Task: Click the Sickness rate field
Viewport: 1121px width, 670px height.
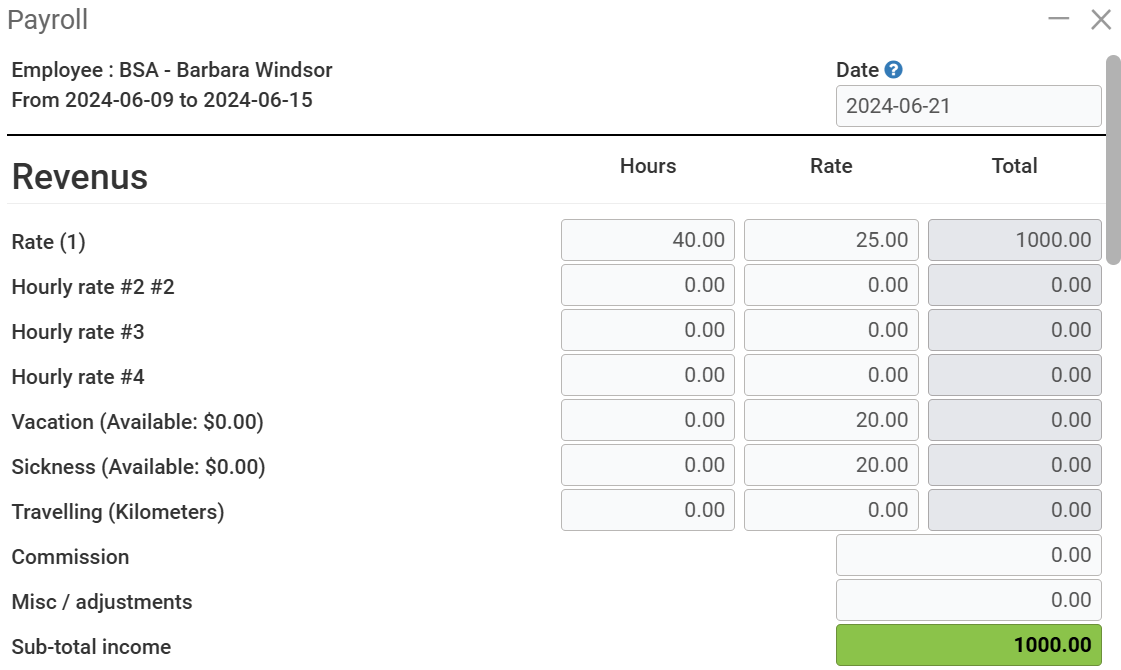Action: [x=831, y=466]
